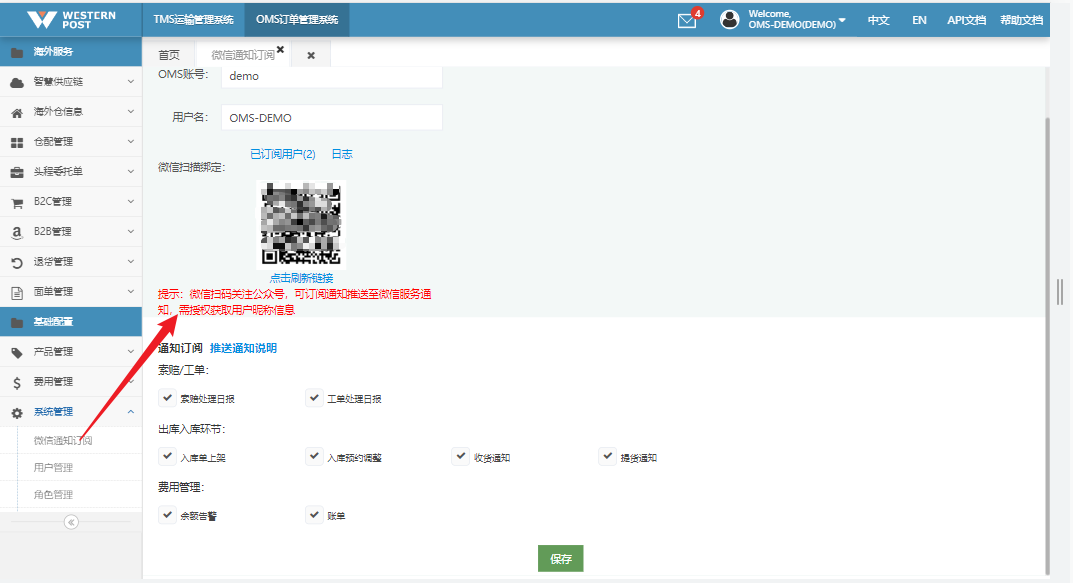Click the green 保存 button
The height and width of the screenshot is (583, 1073).
coord(560,558)
